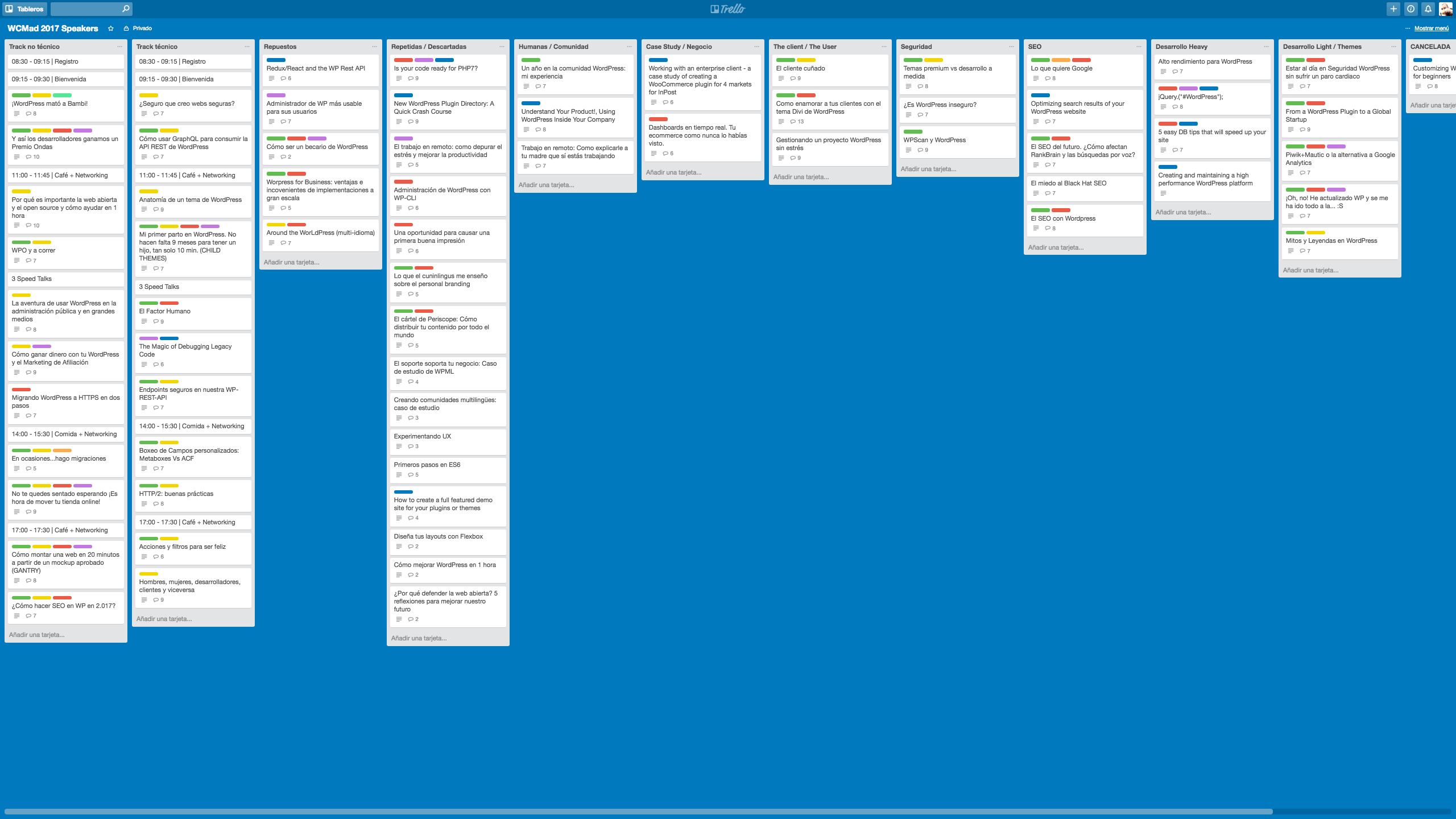This screenshot has height=819, width=1456.
Task: Click description icon on Lo que quiere Google card
Action: (1036, 78)
